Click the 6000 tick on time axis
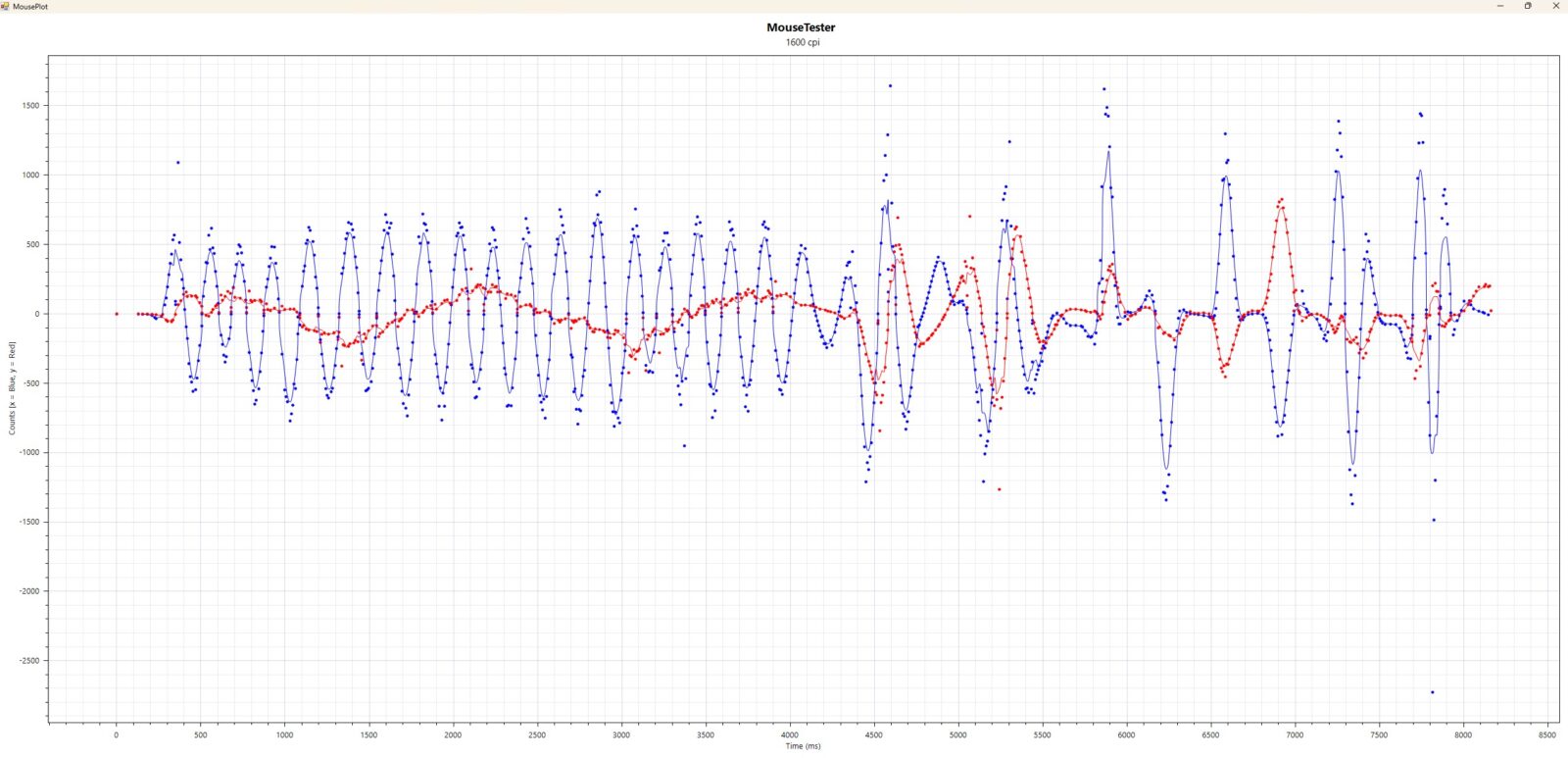 click(1127, 734)
